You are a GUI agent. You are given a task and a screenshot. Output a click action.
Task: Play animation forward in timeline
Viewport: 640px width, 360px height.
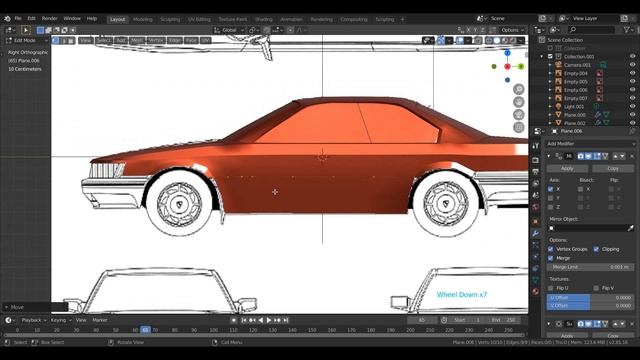269,320
